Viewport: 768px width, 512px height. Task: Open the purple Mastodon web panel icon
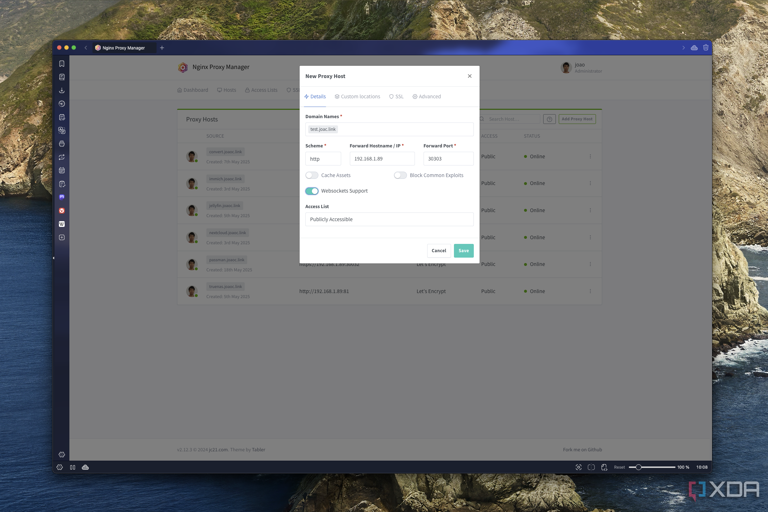62,197
